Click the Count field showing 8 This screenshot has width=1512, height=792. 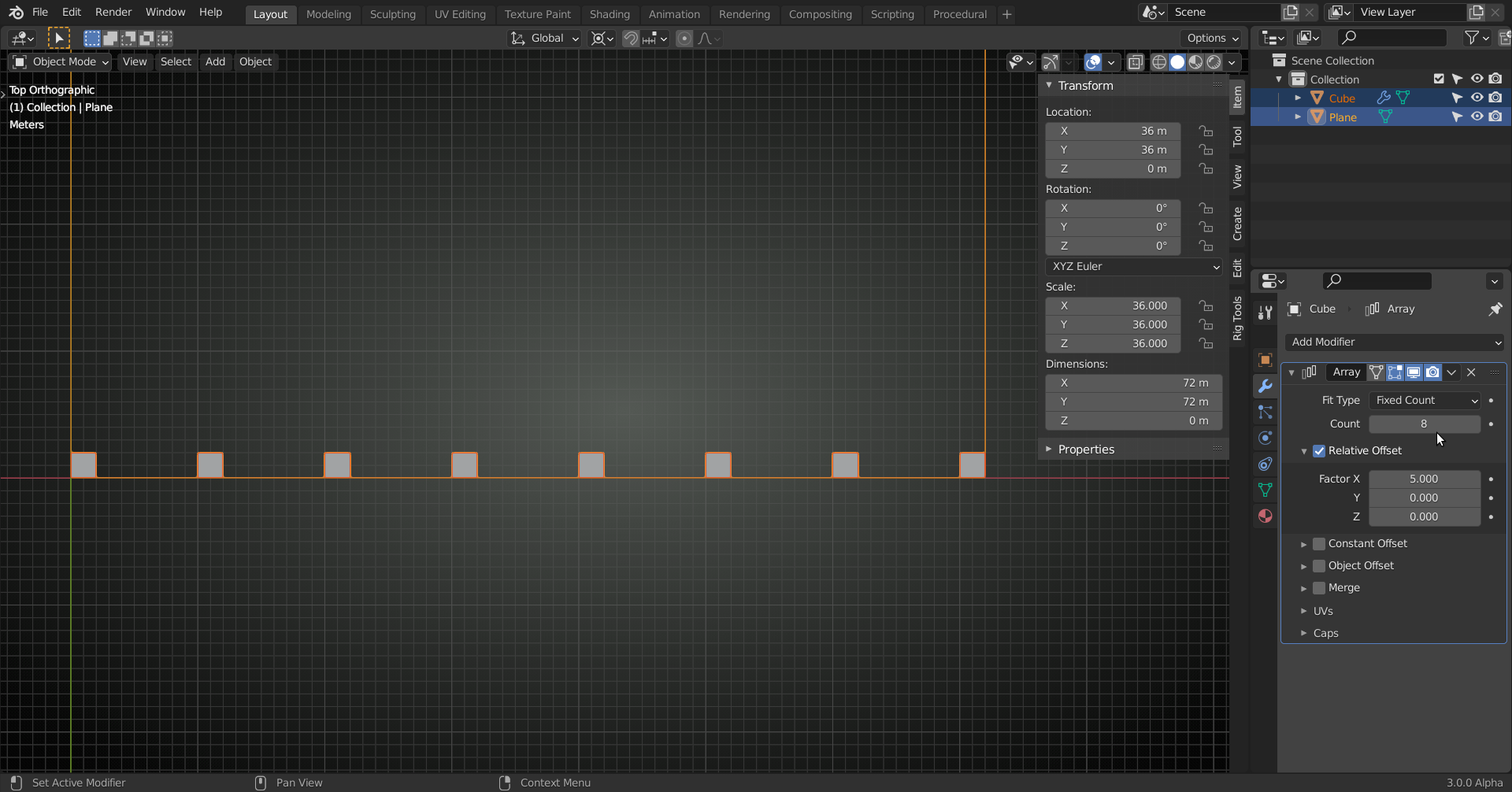(x=1423, y=424)
